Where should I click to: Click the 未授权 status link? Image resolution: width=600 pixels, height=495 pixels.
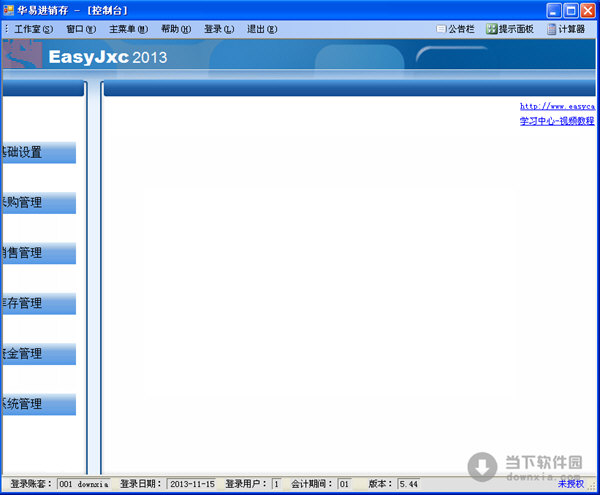tap(571, 484)
